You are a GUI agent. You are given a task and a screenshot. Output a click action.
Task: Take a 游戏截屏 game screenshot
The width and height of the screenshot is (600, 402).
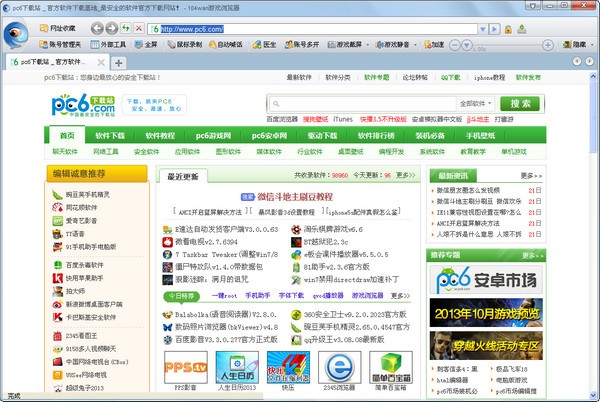[x=345, y=45]
